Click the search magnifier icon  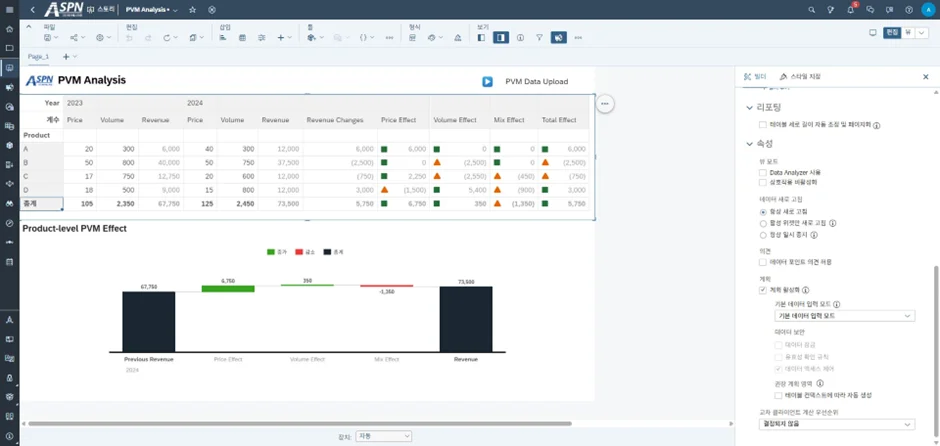tap(811, 10)
